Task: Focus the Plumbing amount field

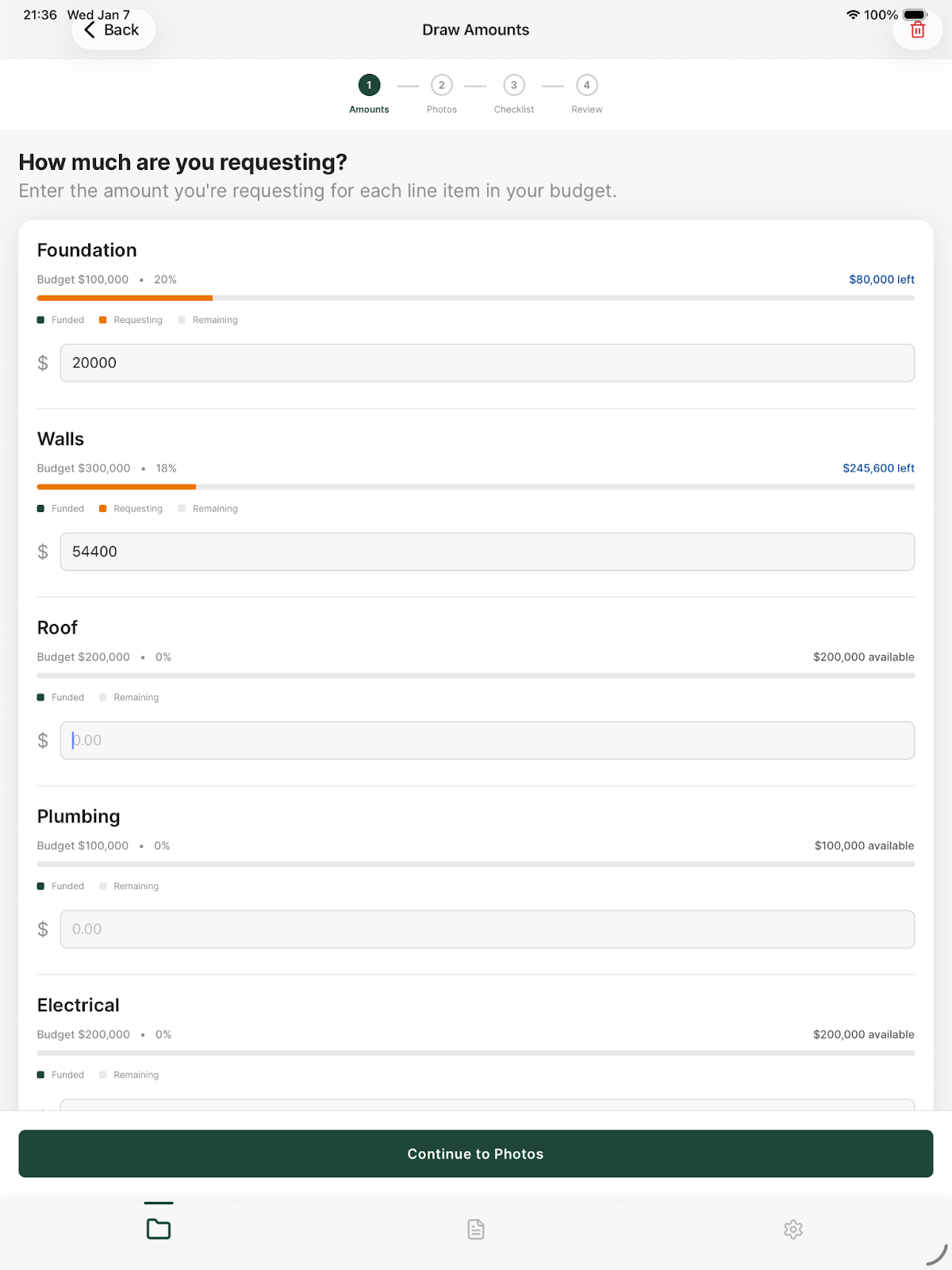Action: [x=487, y=929]
